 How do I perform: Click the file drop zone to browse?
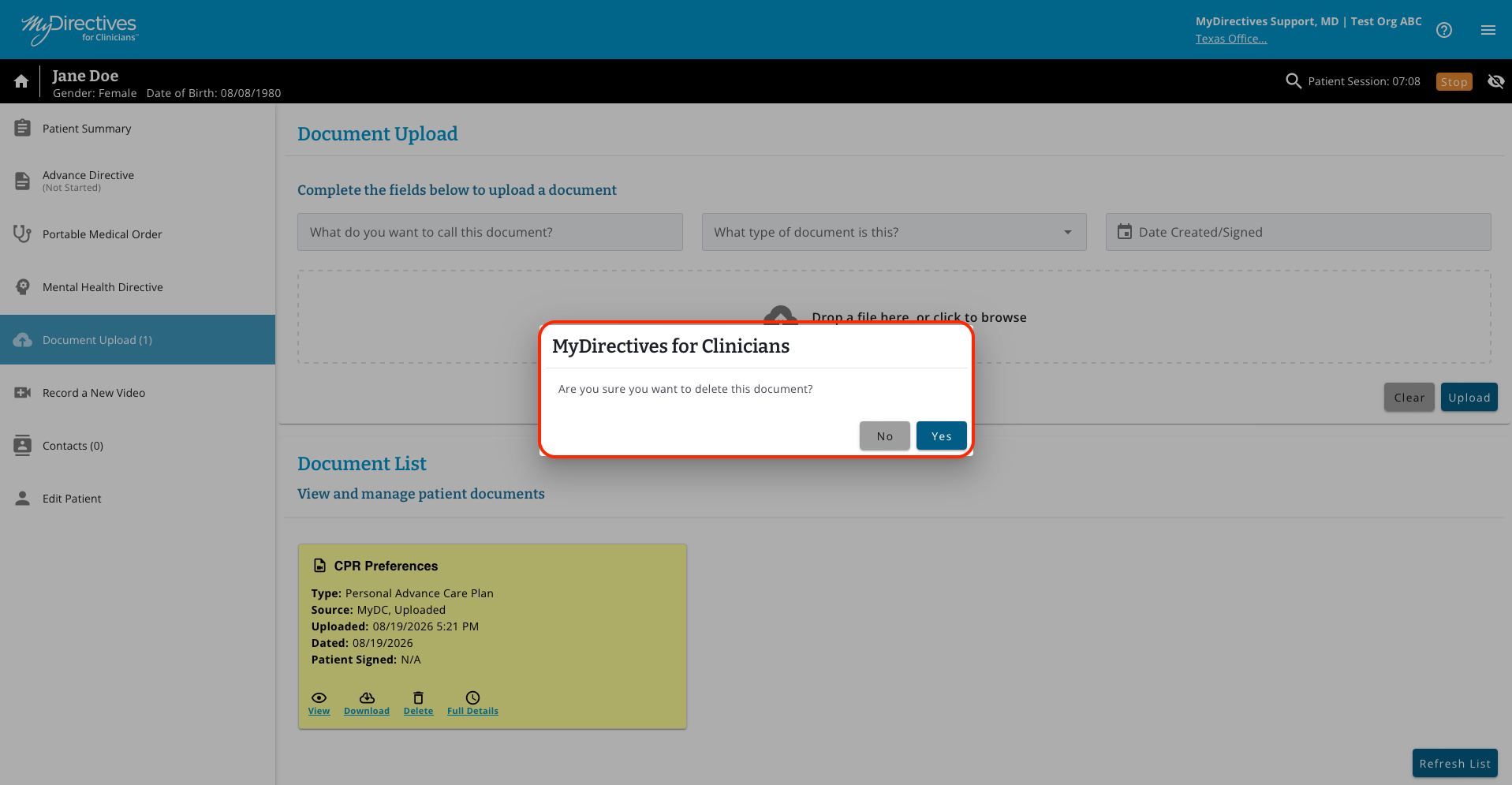tap(894, 317)
